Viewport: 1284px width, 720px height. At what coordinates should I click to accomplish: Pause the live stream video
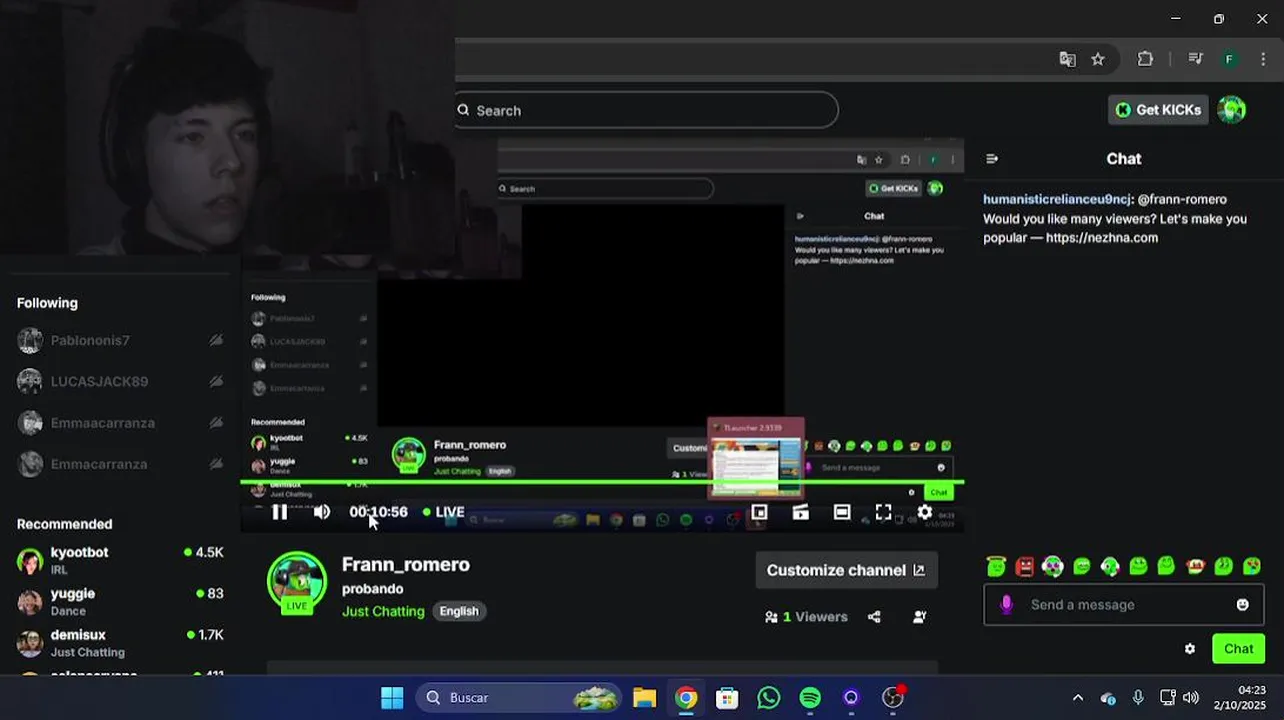[280, 512]
